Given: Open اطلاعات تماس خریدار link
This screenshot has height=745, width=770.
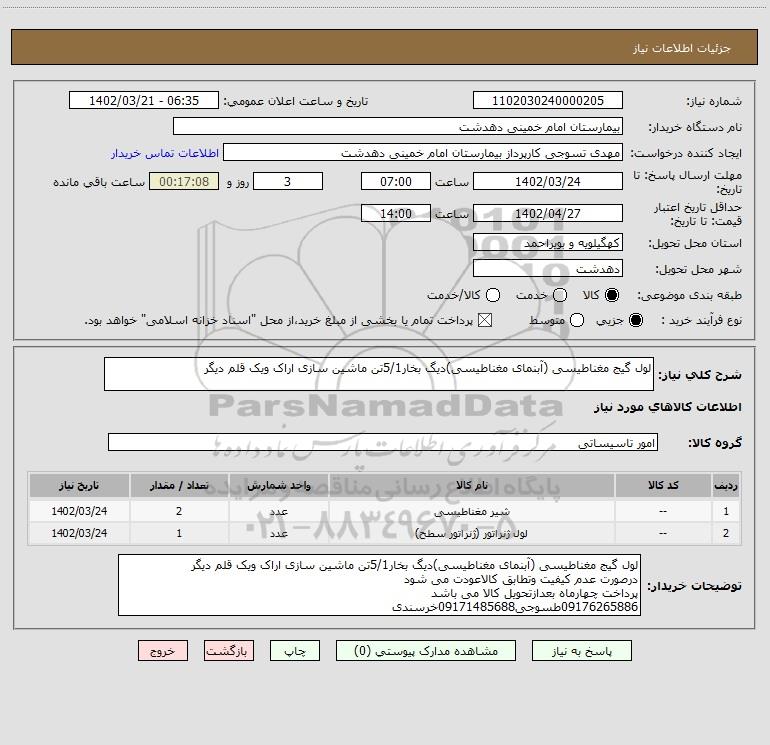Looking at the screenshot, I should point(165,153).
